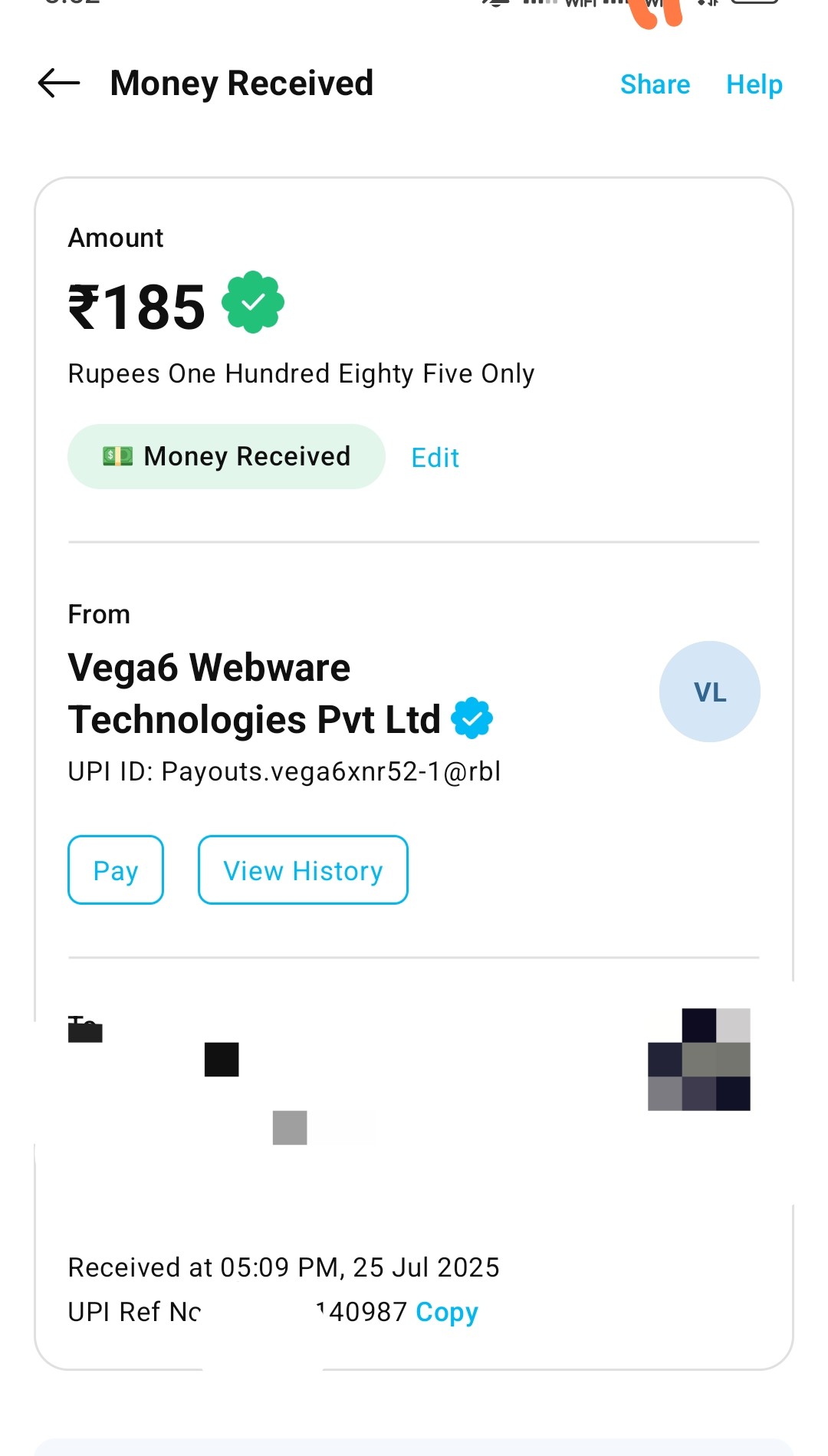Tap the Money Received category chip

(x=226, y=457)
